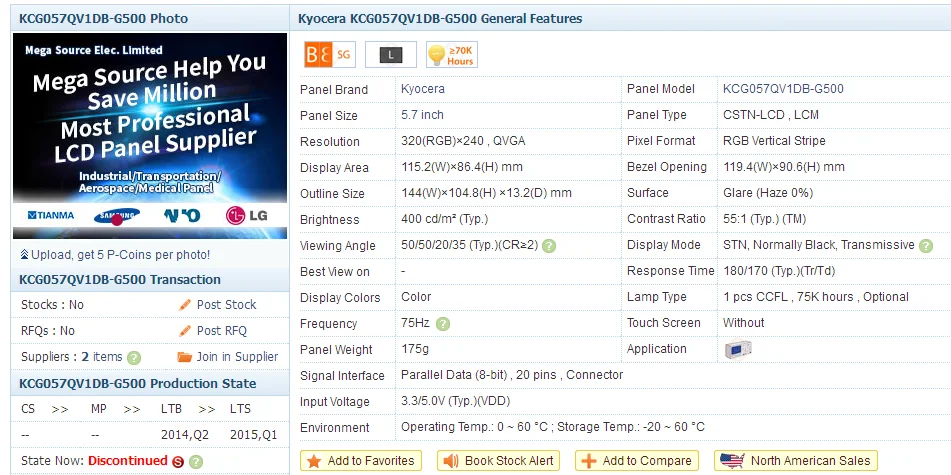This screenshot has height=475, width=951.
Task: Click the Kyocera panel brand value
Action: coord(423,89)
